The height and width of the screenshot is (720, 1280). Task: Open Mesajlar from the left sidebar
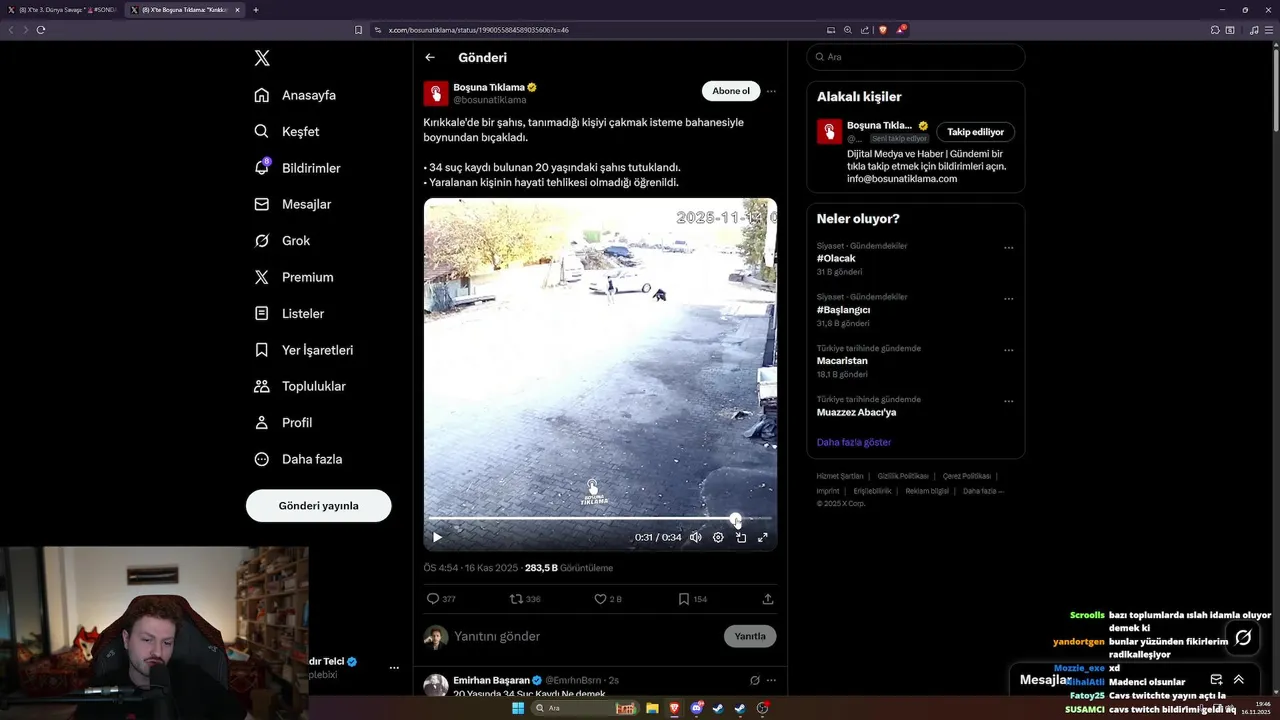coord(292,204)
